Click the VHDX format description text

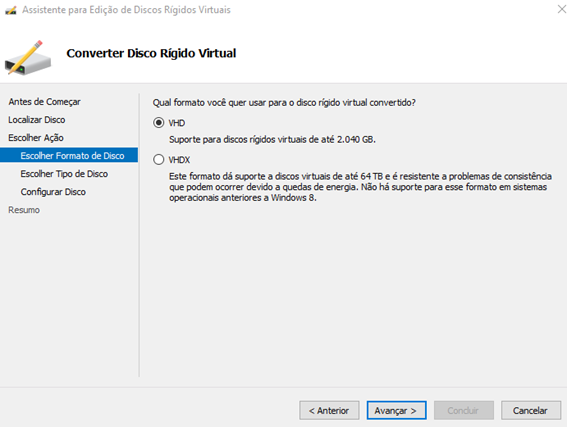(360, 187)
